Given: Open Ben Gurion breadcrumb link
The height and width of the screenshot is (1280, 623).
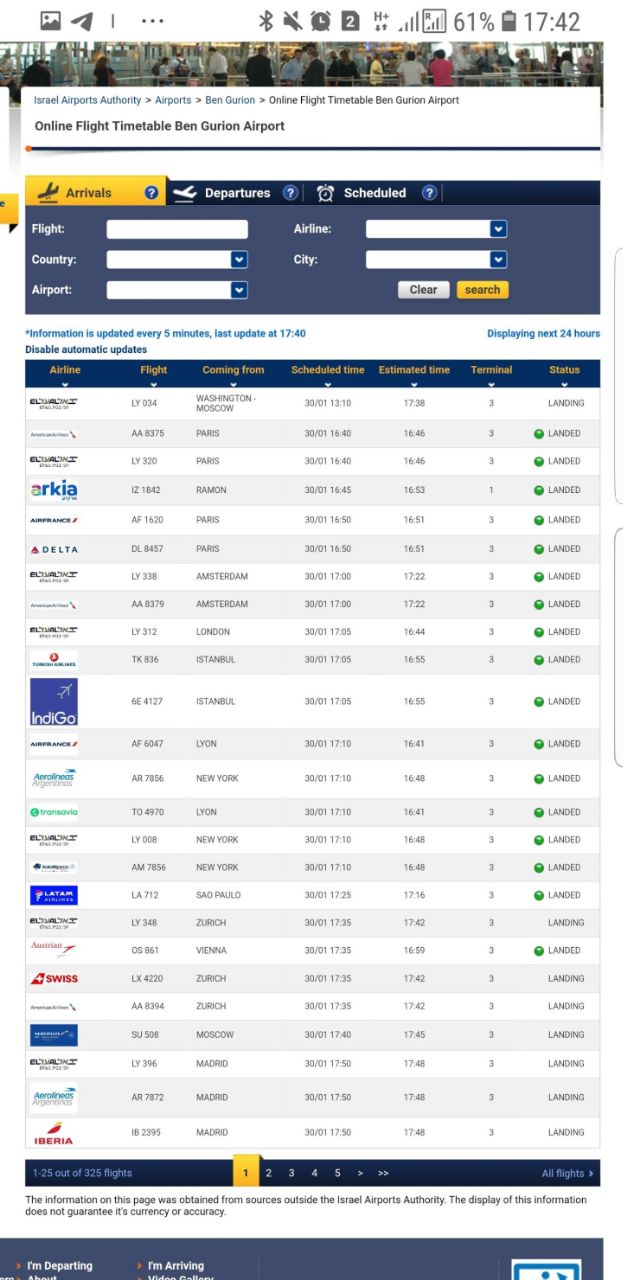Looking at the screenshot, I should 229,100.
